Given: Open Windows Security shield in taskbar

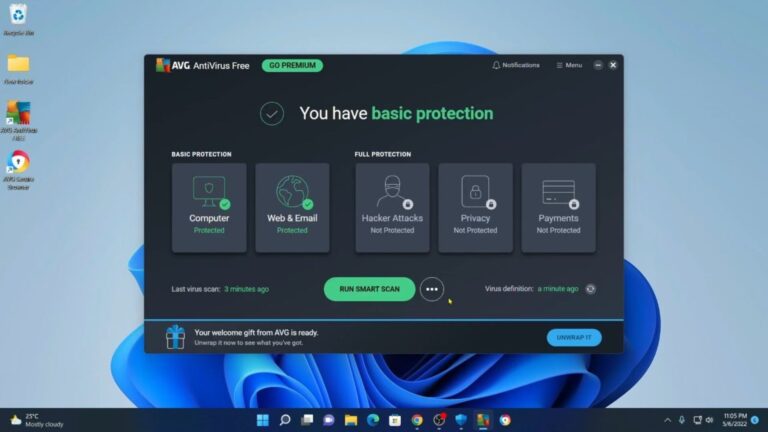Looking at the screenshot, I should (x=461, y=420).
